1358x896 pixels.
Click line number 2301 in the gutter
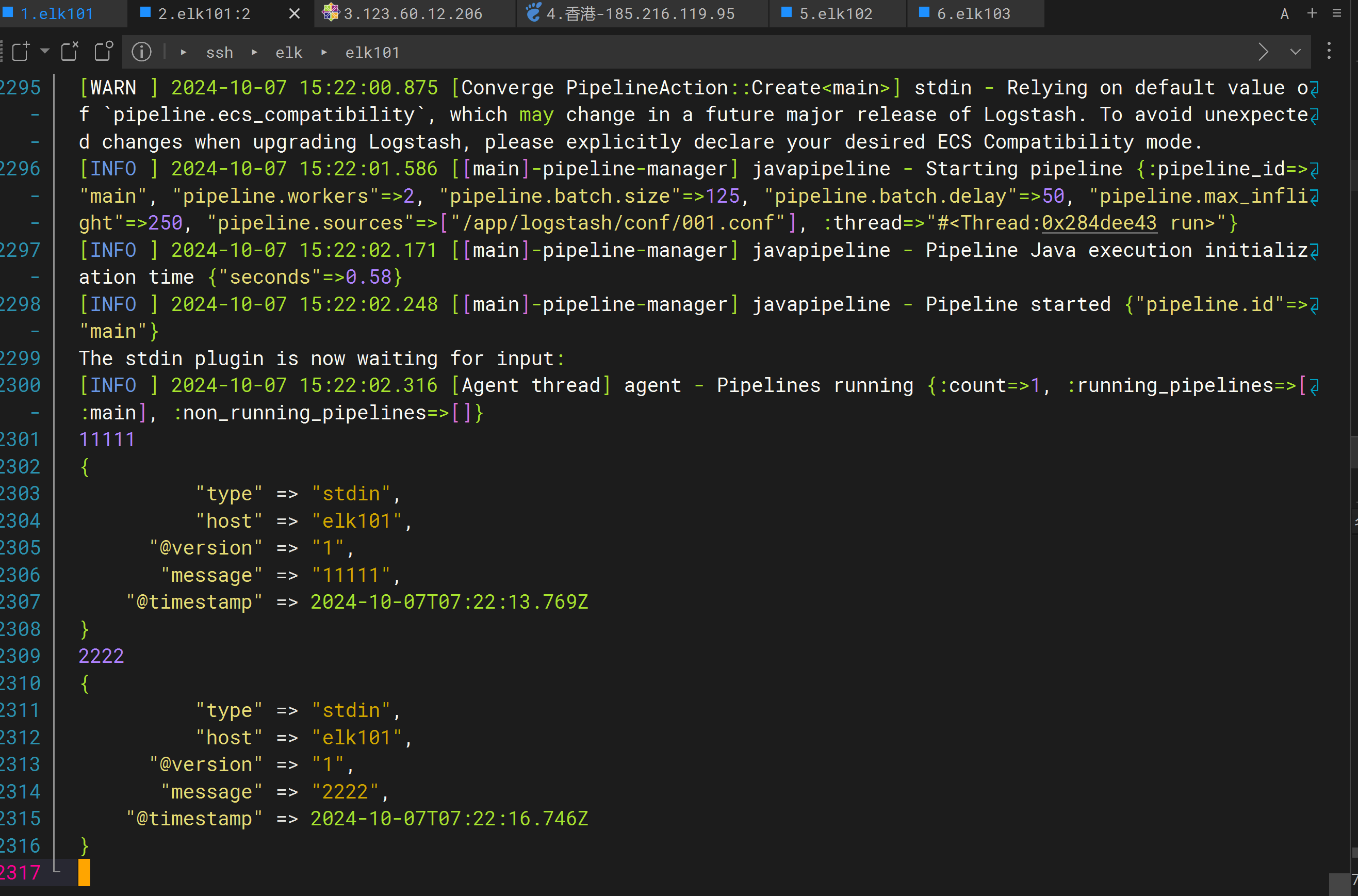[21, 439]
